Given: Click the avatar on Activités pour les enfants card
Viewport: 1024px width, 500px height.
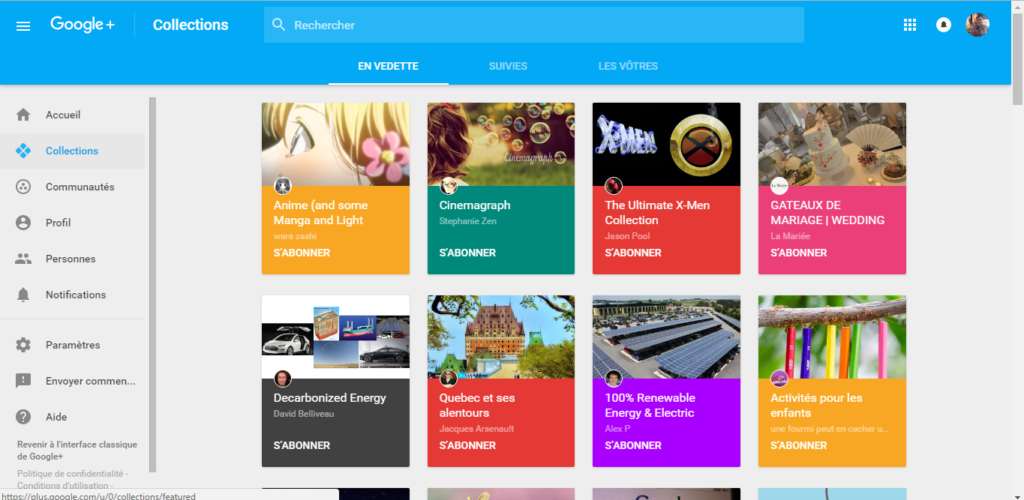Looking at the screenshot, I should (779, 379).
